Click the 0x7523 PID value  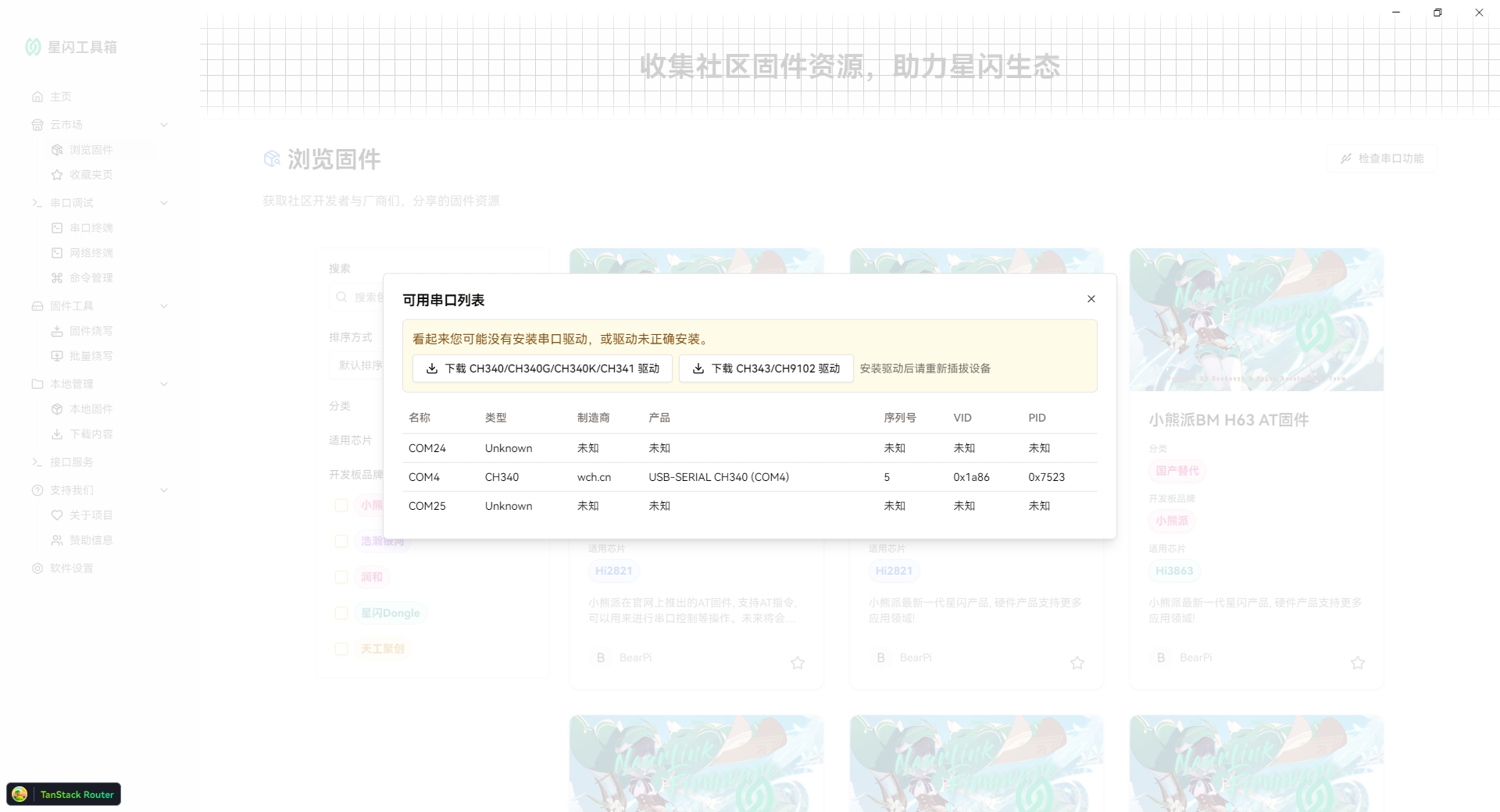tap(1047, 477)
